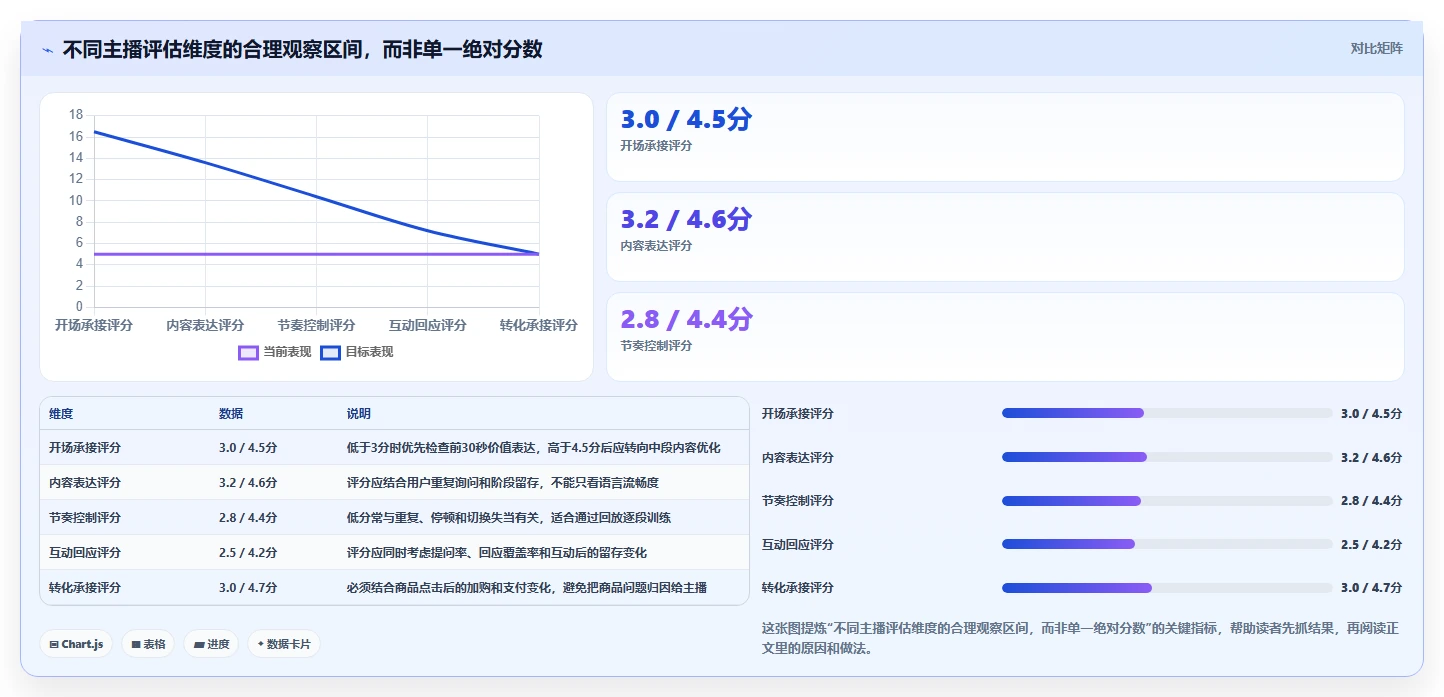Click the 数据 column header

(231, 414)
